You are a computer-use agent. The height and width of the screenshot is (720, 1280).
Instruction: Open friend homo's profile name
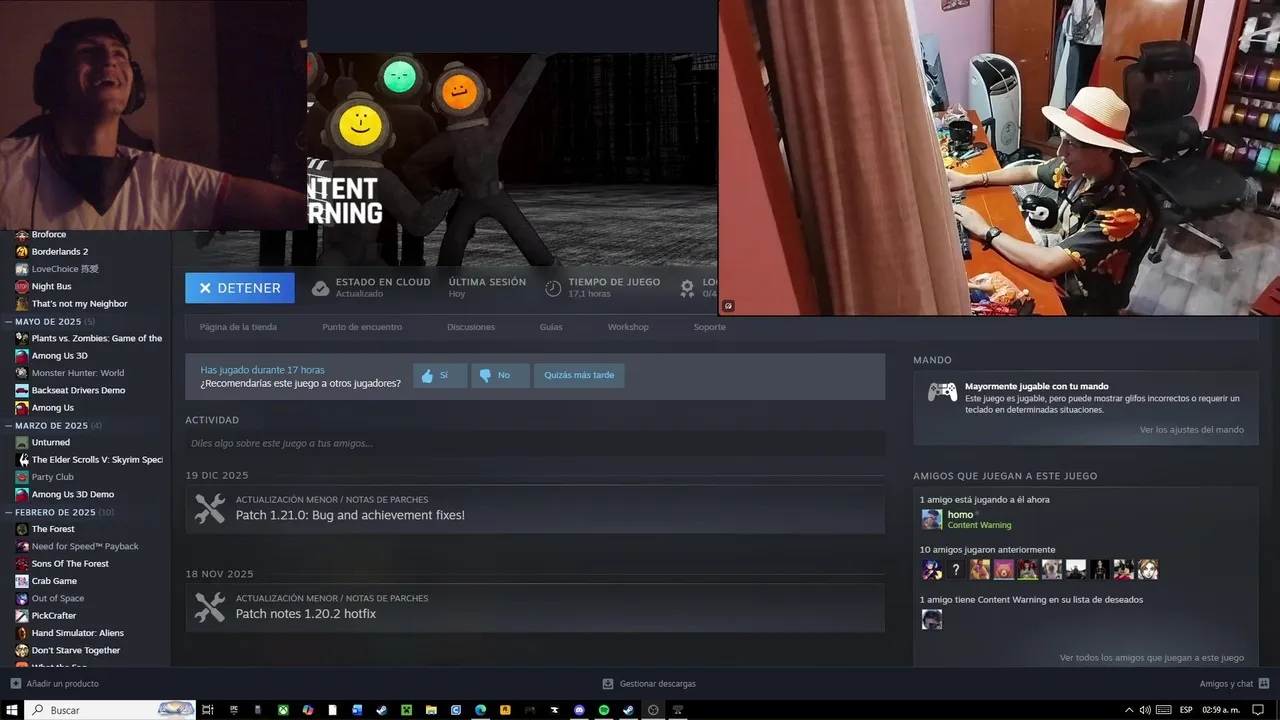[960, 514]
